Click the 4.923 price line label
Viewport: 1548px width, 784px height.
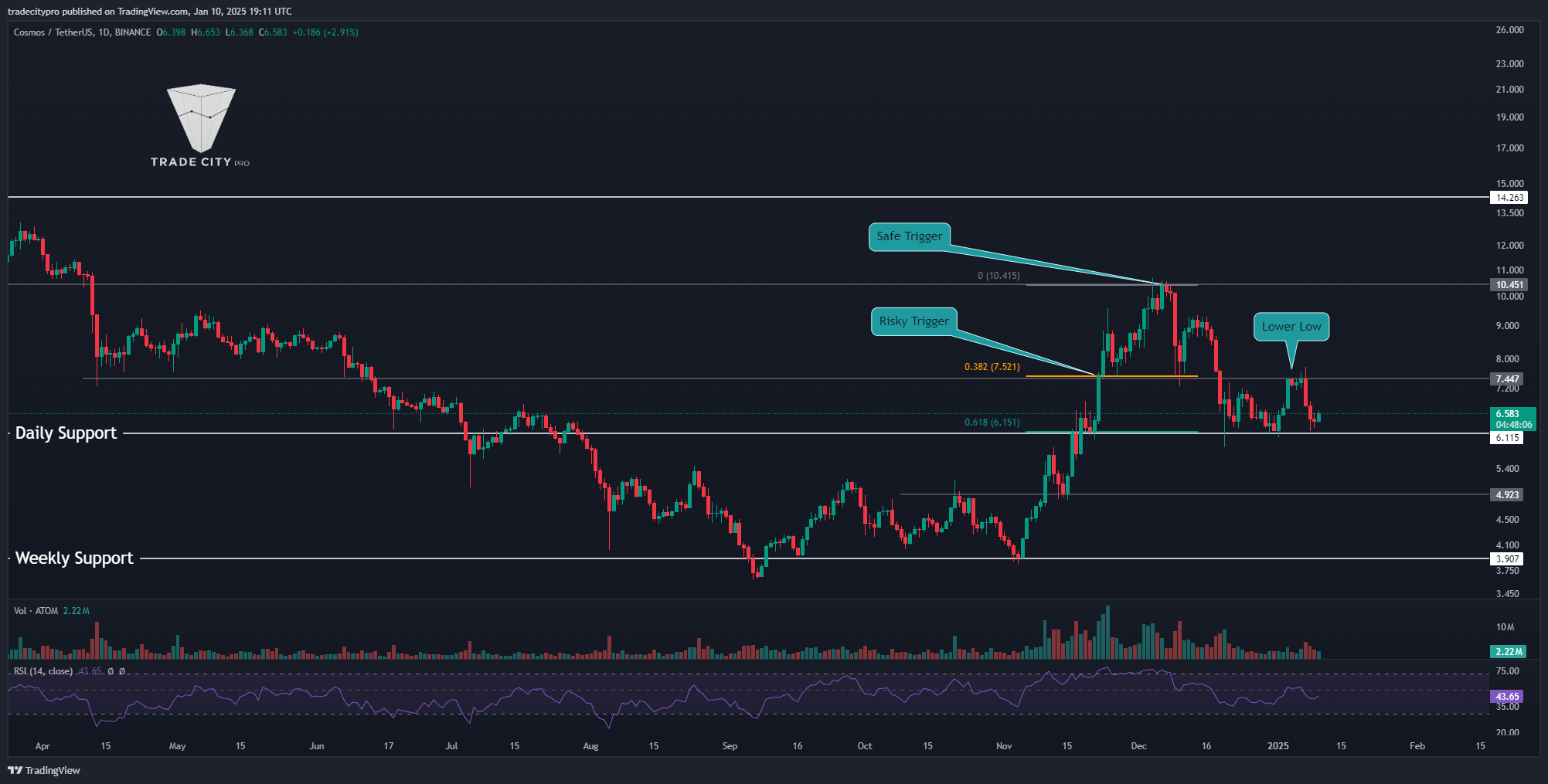pos(1507,495)
